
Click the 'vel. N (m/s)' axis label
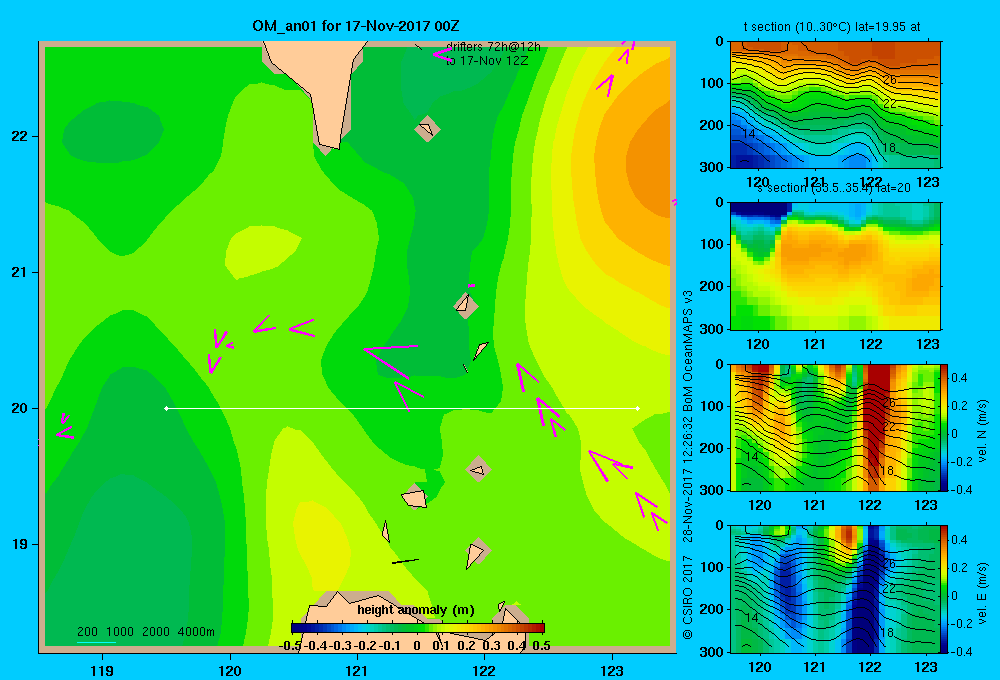click(982, 431)
